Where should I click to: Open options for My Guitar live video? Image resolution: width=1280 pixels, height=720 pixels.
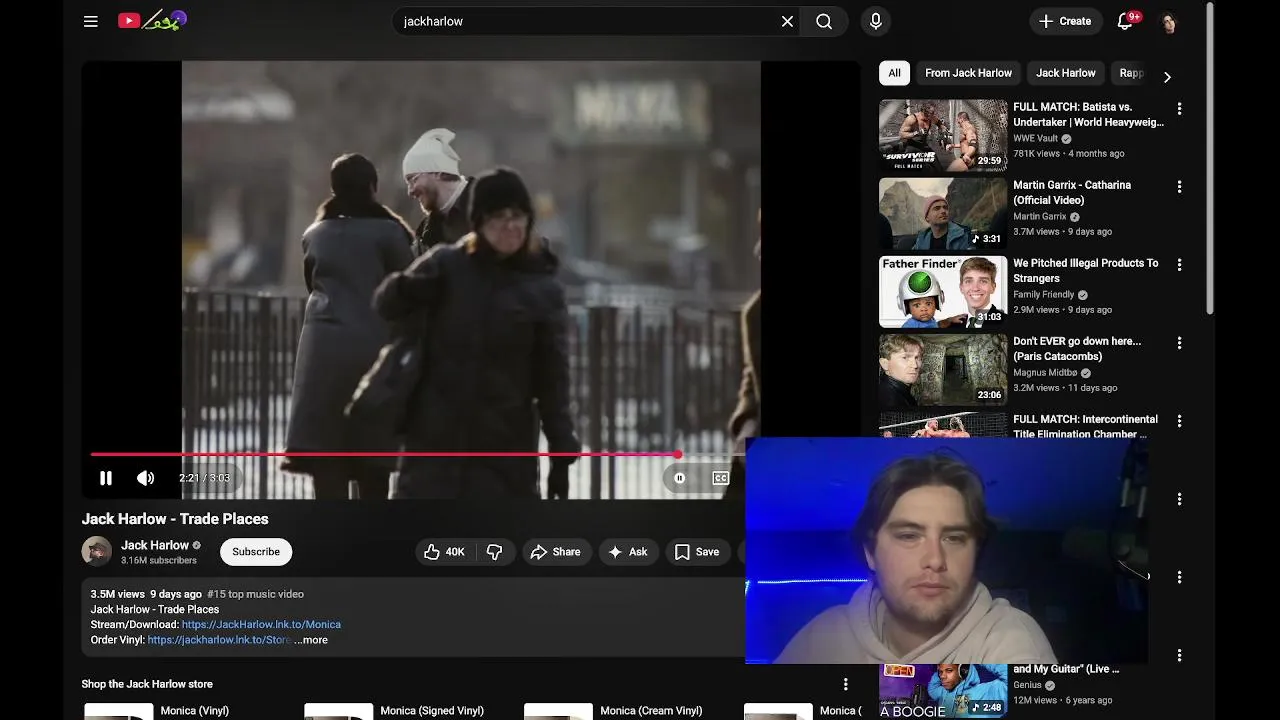(1179, 655)
